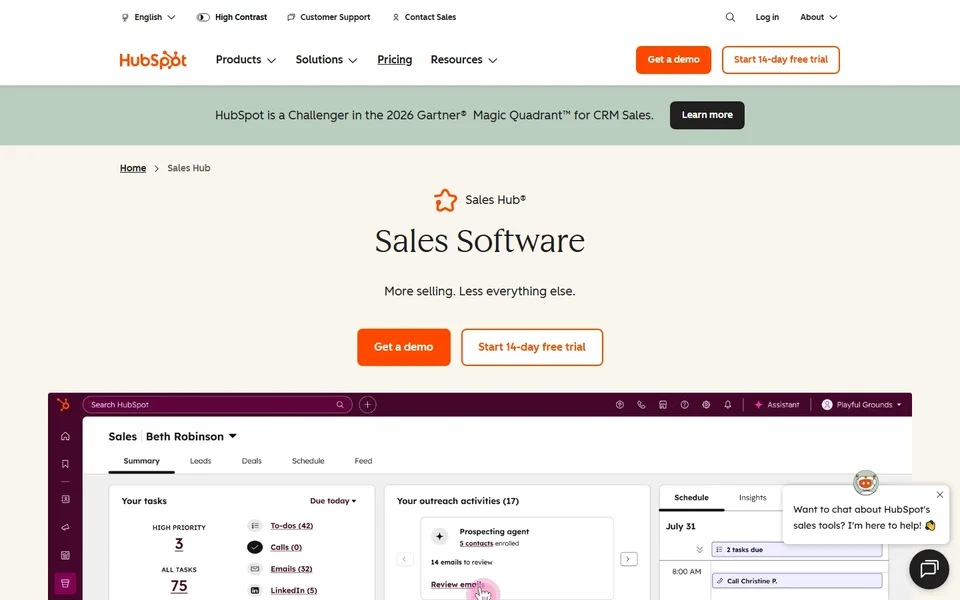Go to previous outreach activity card
The width and height of the screenshot is (960, 600).
click(405, 559)
